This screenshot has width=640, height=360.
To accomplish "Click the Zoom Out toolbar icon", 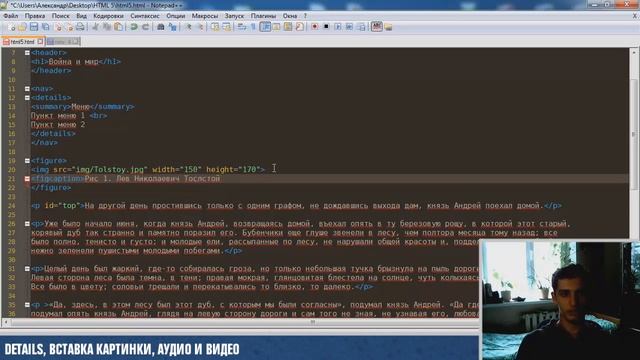I will click(x=200, y=27).
